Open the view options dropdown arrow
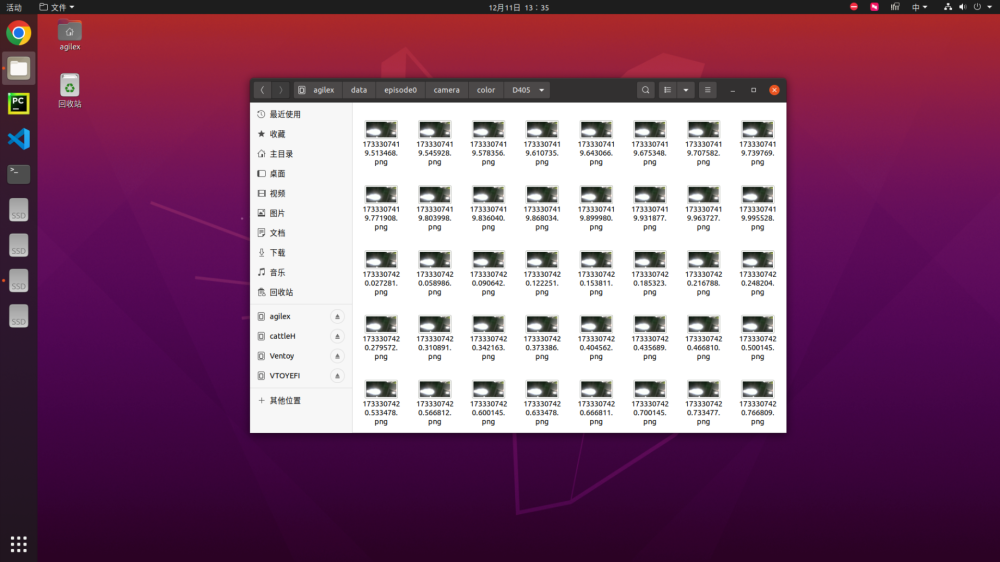 coord(686,90)
